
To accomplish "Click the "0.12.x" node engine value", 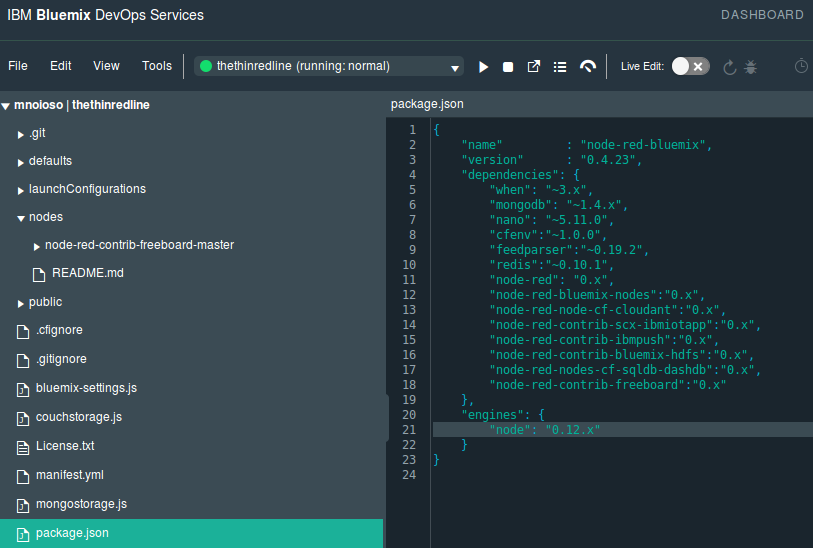I will (572, 430).
